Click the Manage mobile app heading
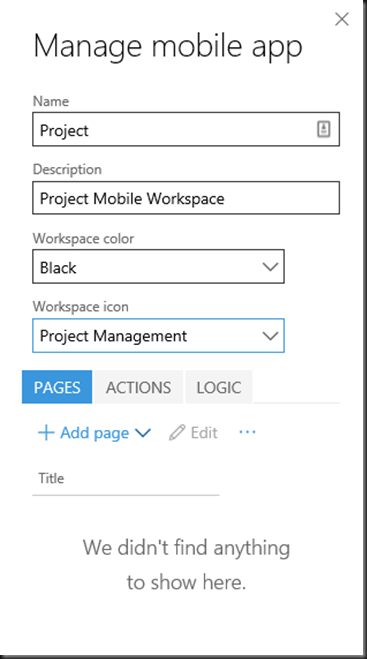The width and height of the screenshot is (367, 659). [x=168, y=46]
